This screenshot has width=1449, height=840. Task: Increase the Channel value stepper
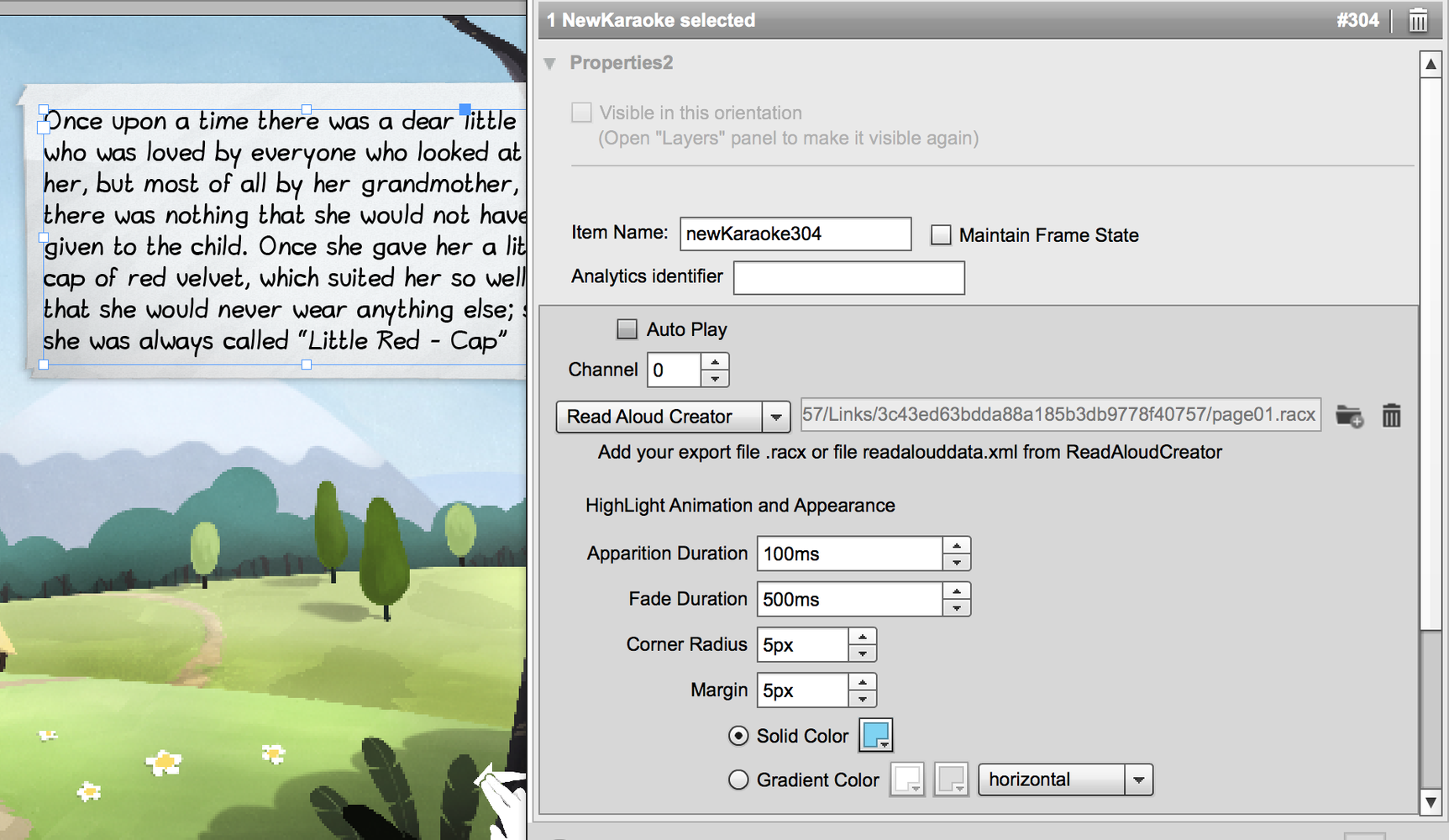point(715,362)
